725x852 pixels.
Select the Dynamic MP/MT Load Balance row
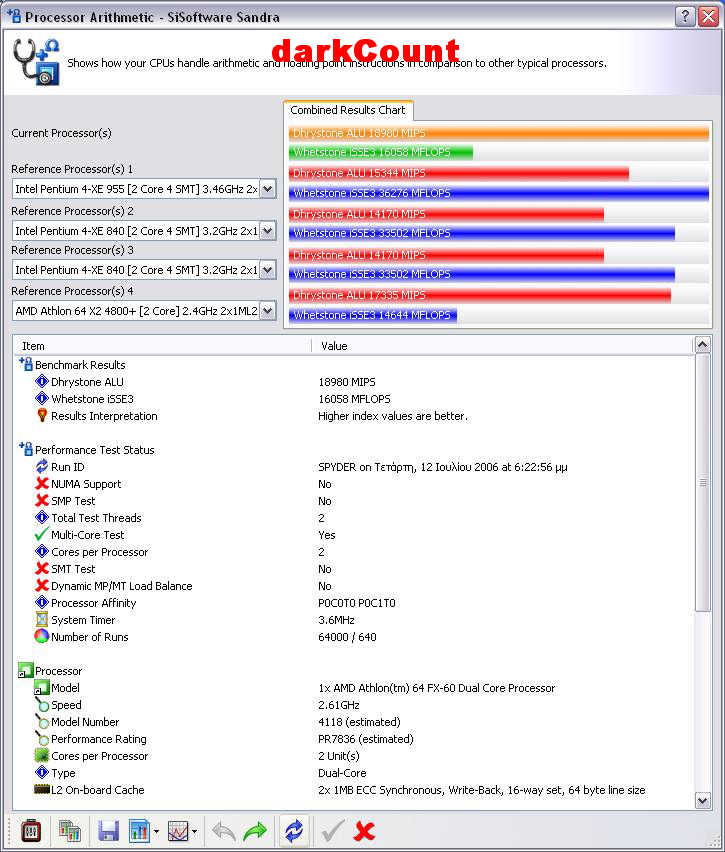(x=353, y=585)
